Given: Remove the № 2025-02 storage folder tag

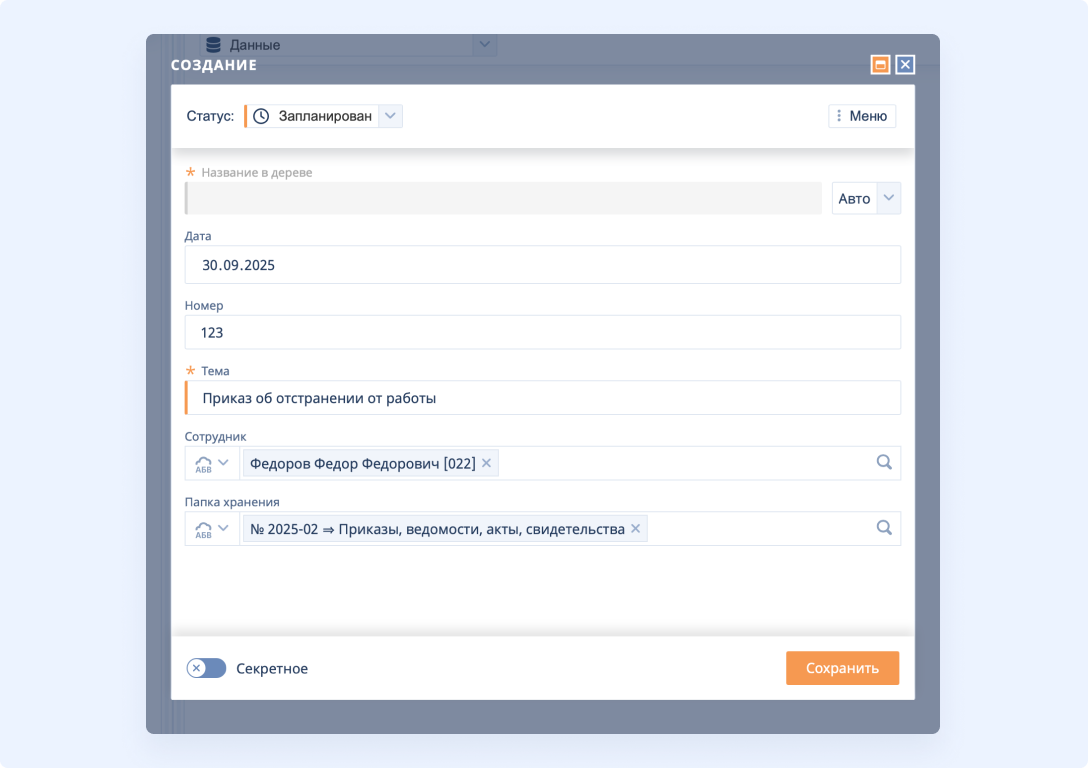Looking at the screenshot, I should tap(635, 529).
